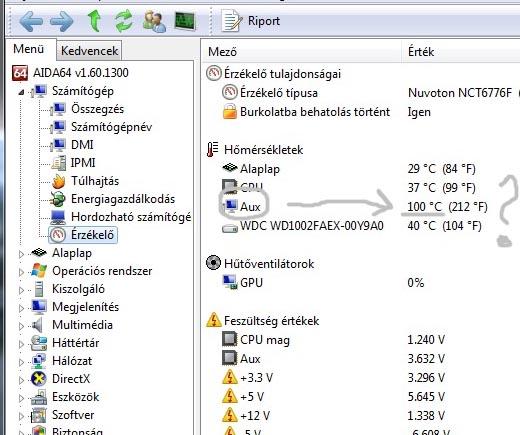
Task: Switch to the Menü tab
Action: (x=29, y=49)
